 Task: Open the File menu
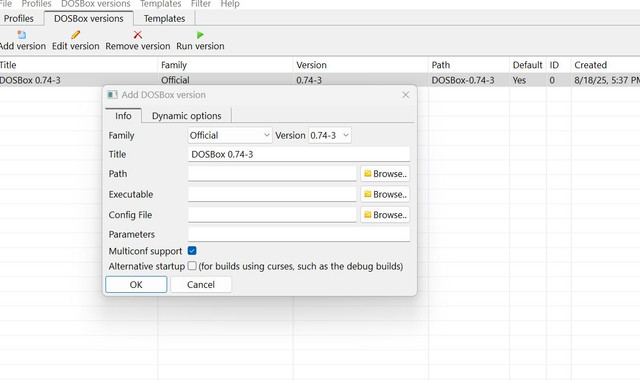pos(6,4)
